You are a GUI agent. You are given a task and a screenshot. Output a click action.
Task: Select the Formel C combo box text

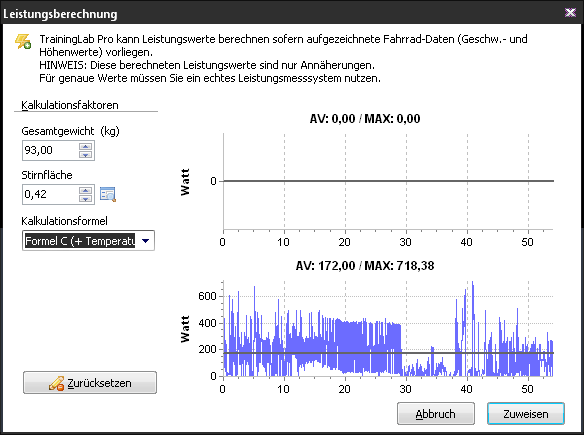point(80,241)
